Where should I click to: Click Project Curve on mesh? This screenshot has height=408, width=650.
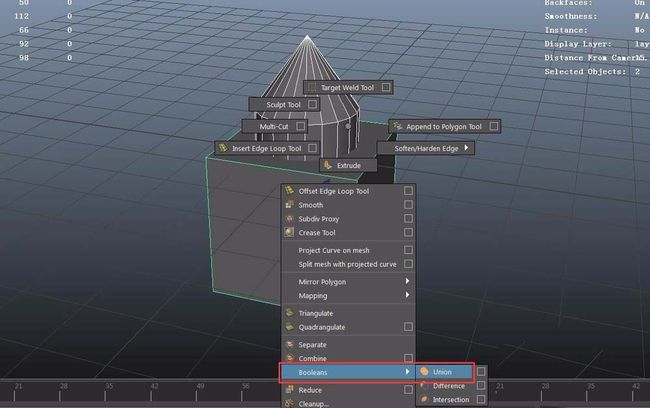334,250
